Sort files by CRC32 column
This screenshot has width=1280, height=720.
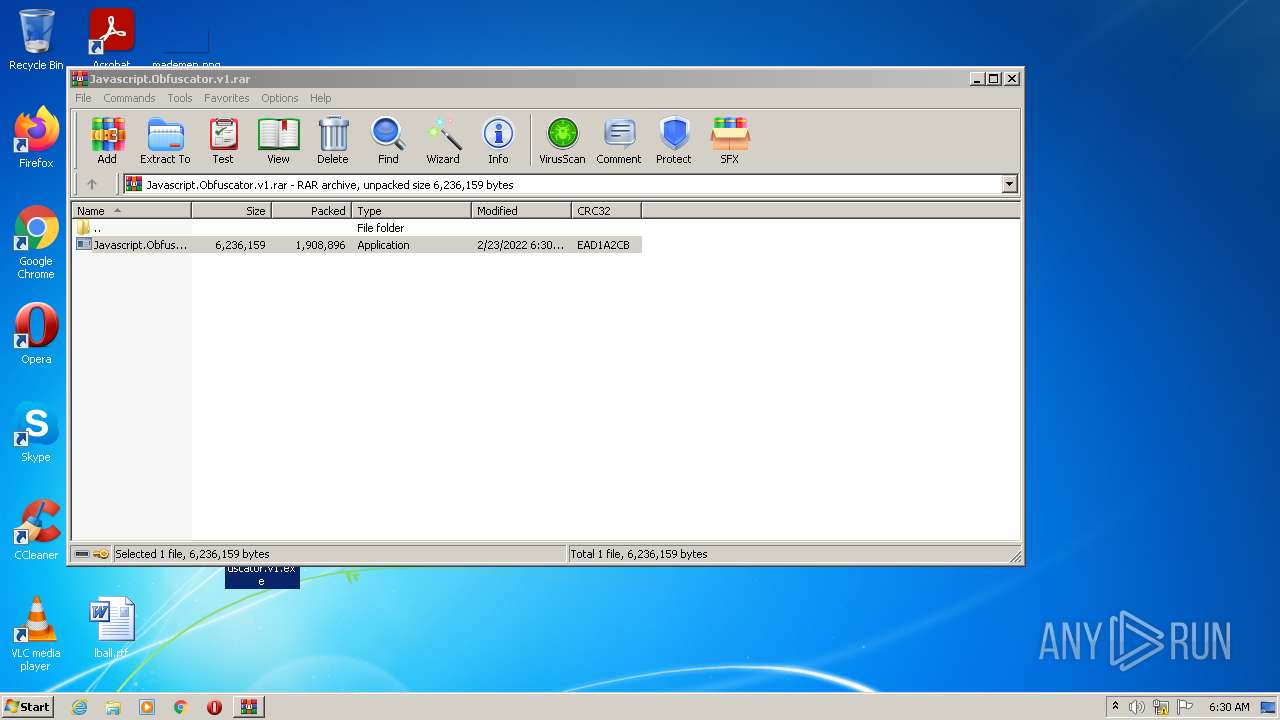point(607,211)
